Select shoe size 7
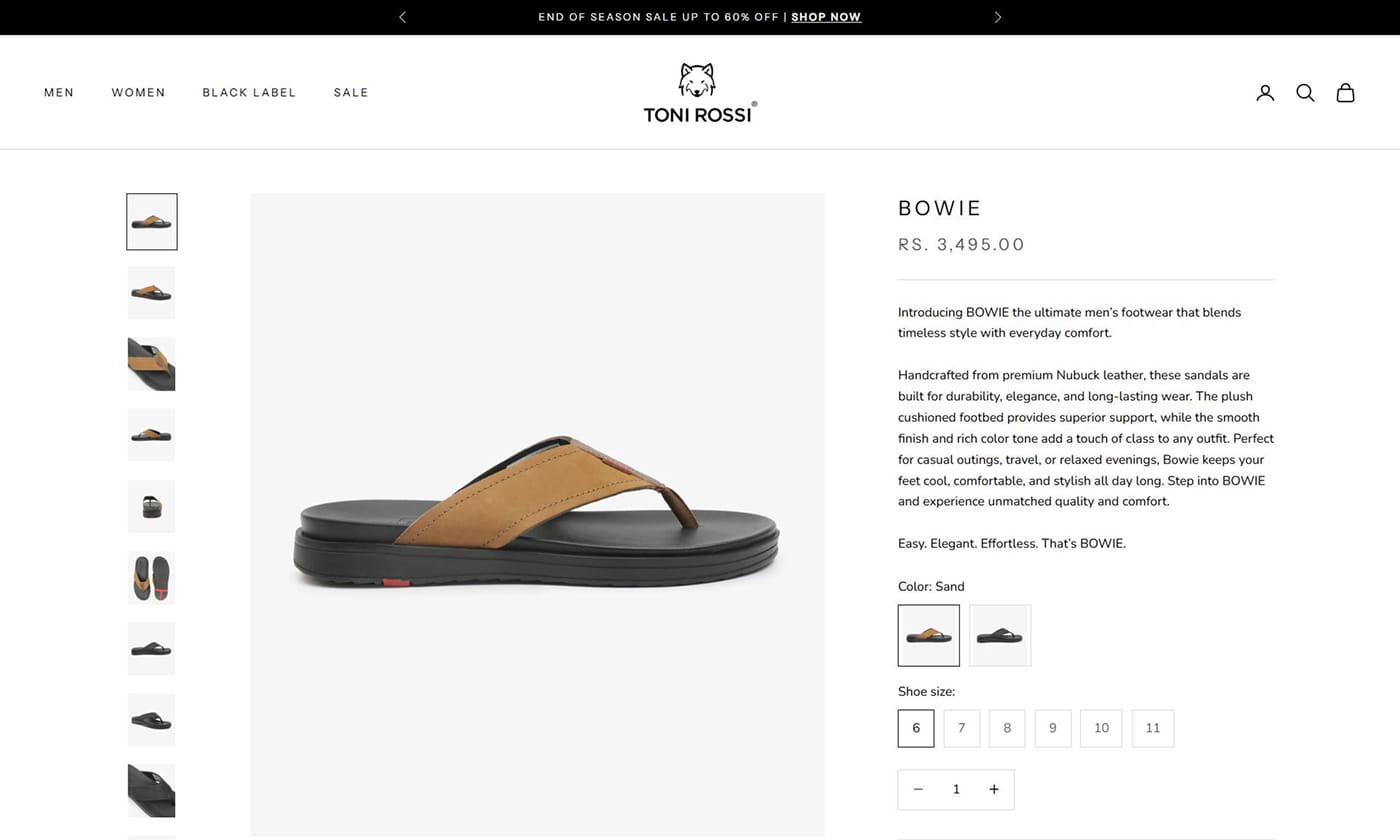This screenshot has height=840, width=1400. pyautogui.click(x=962, y=728)
